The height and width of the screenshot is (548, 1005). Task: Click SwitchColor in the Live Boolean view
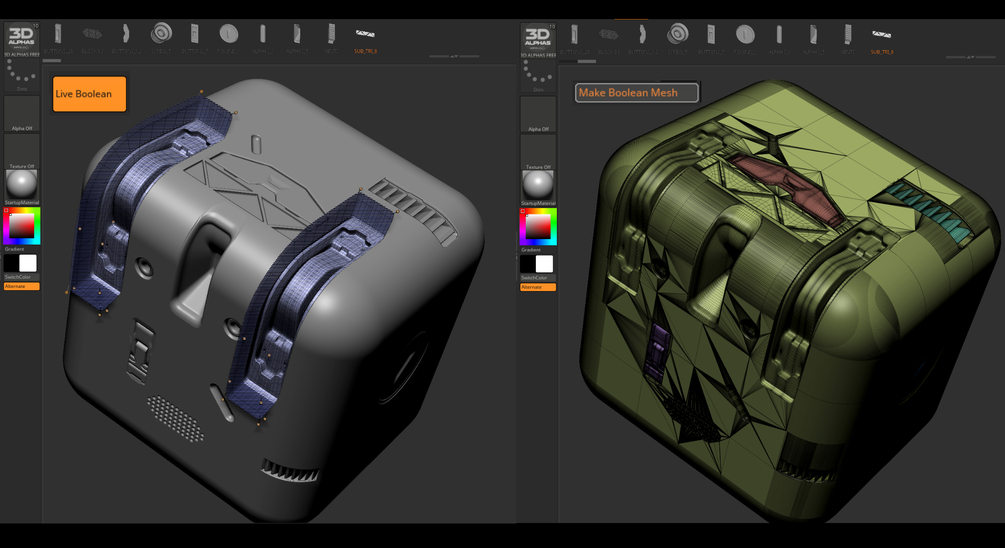21,277
